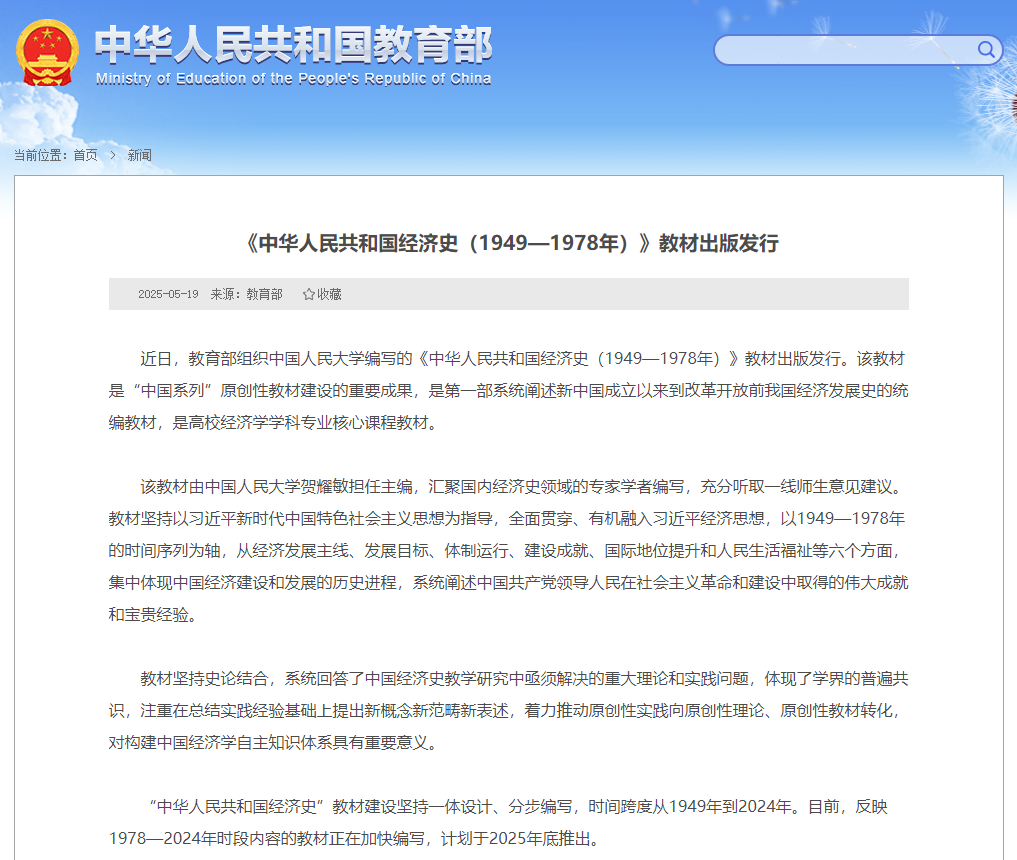Click the first paragraph starting with 近日
The image size is (1017, 860).
pos(508,390)
